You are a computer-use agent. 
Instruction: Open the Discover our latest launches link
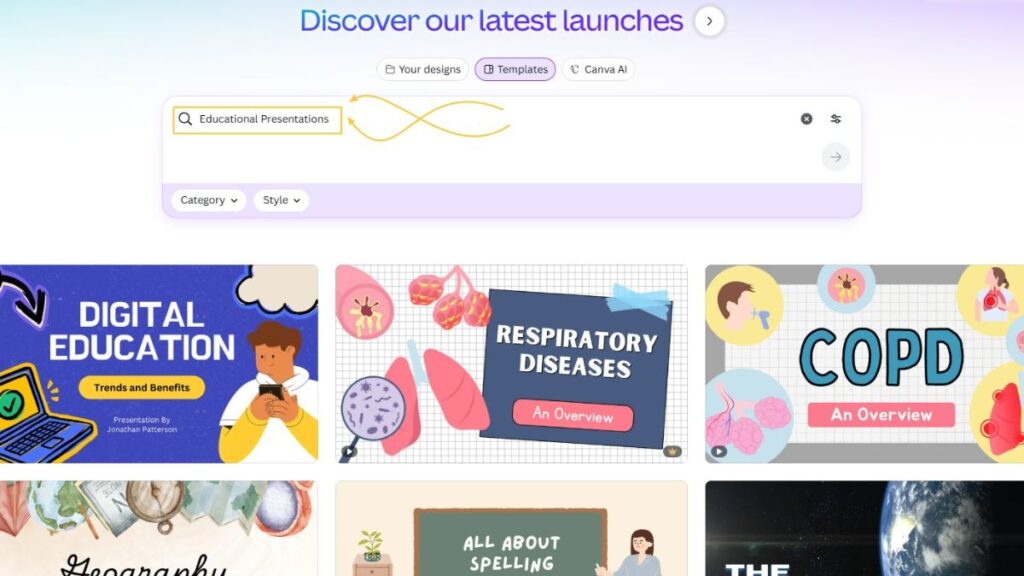coord(491,21)
